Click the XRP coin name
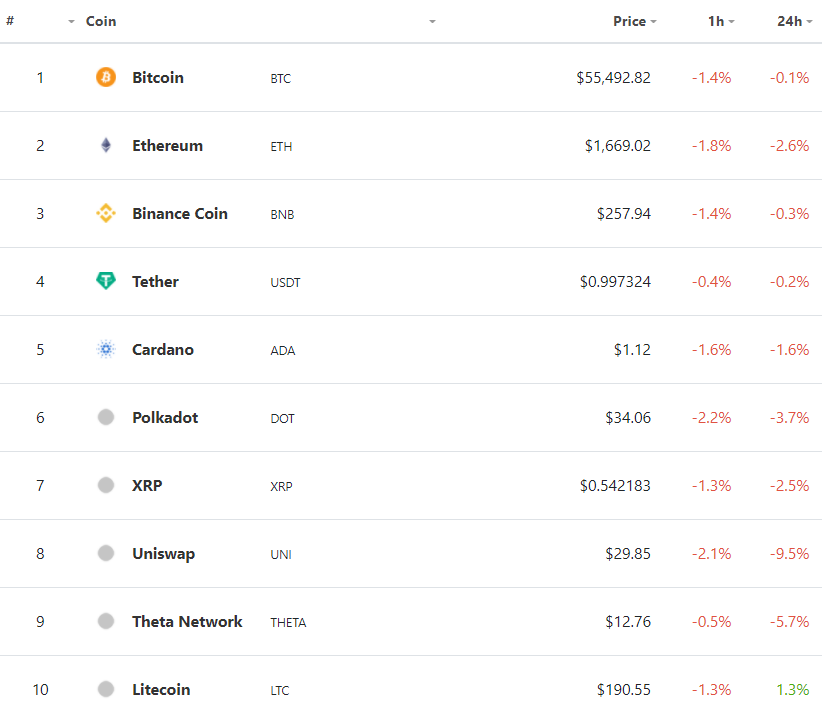The image size is (822, 720). pos(147,485)
